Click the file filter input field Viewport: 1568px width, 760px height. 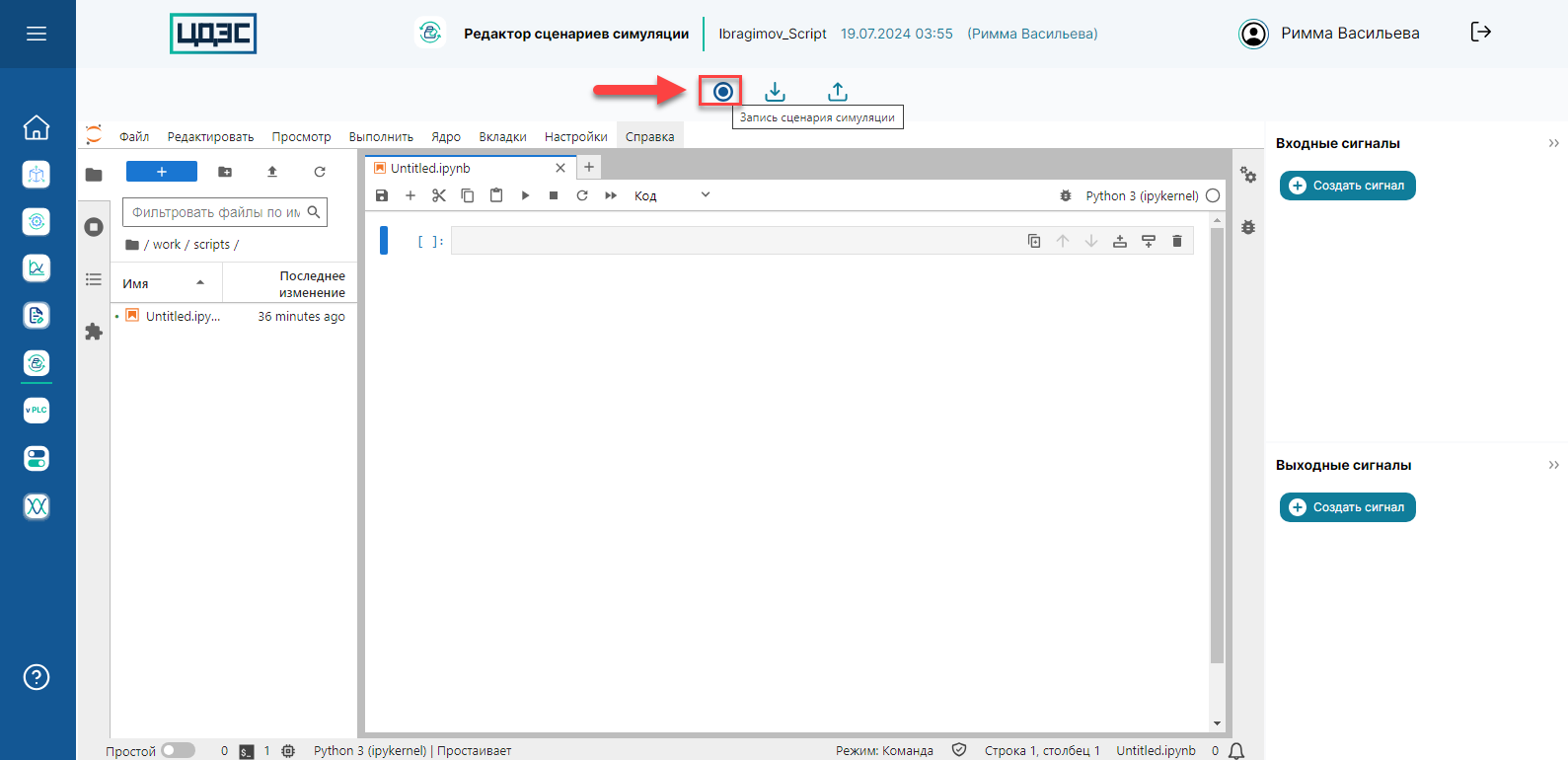pos(217,212)
